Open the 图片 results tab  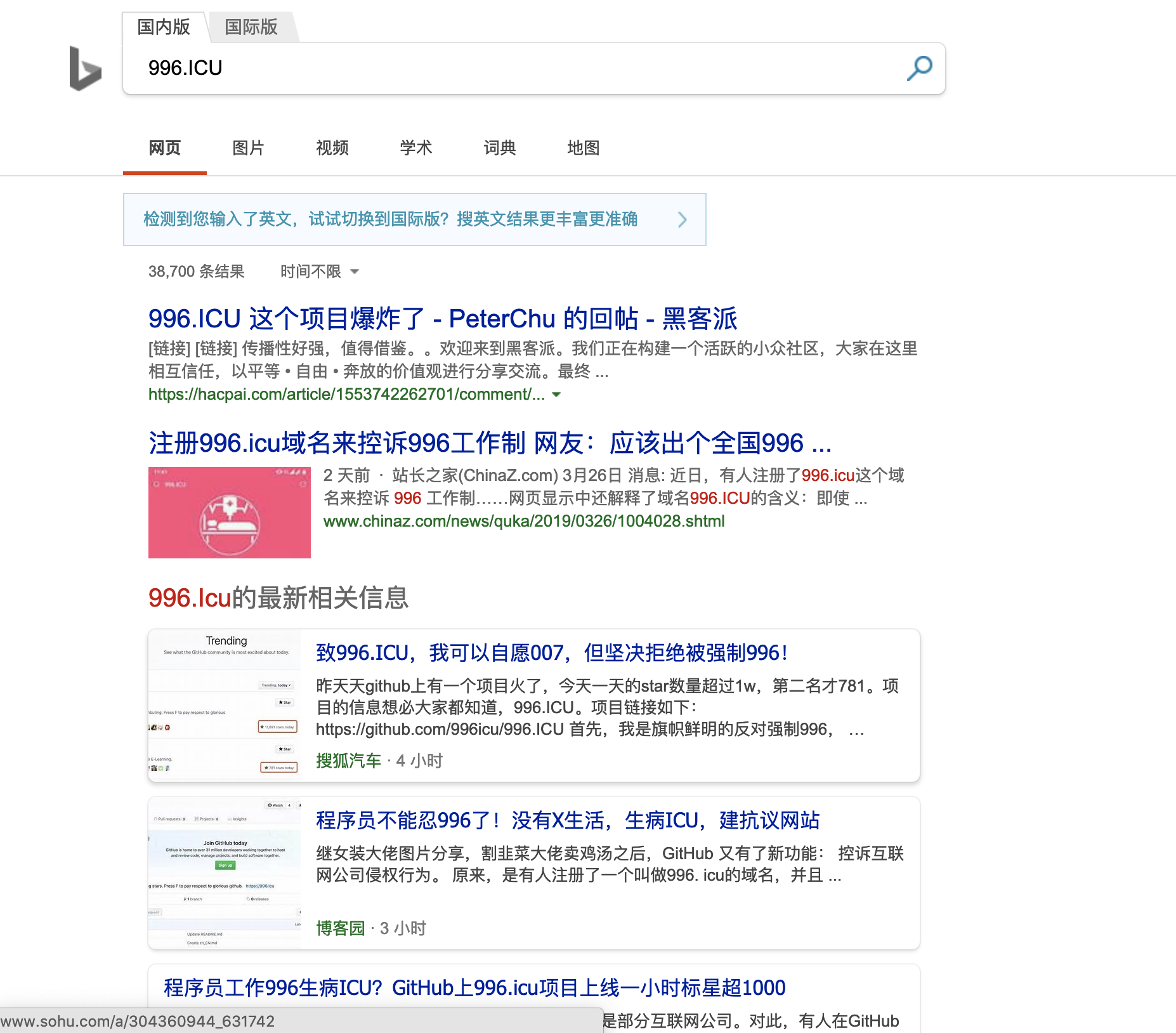(249, 148)
